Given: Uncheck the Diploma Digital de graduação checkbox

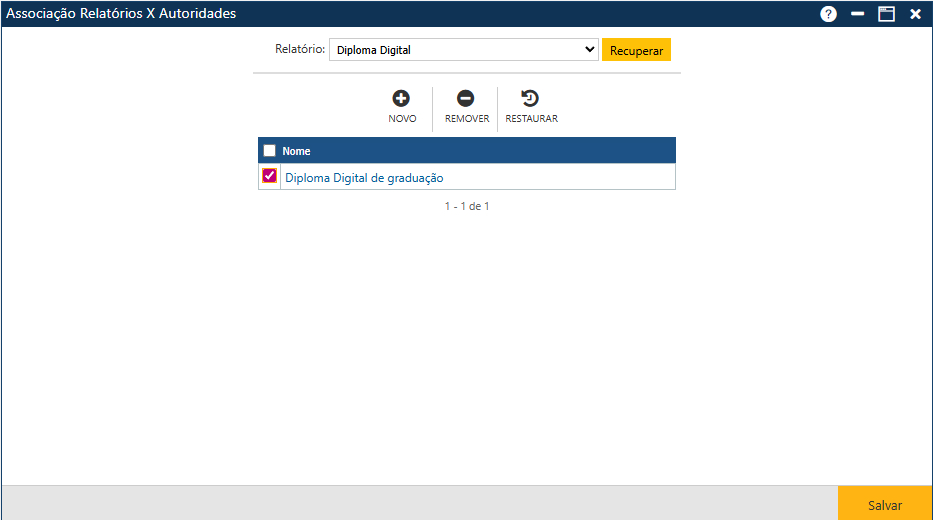Looking at the screenshot, I should 270,177.
